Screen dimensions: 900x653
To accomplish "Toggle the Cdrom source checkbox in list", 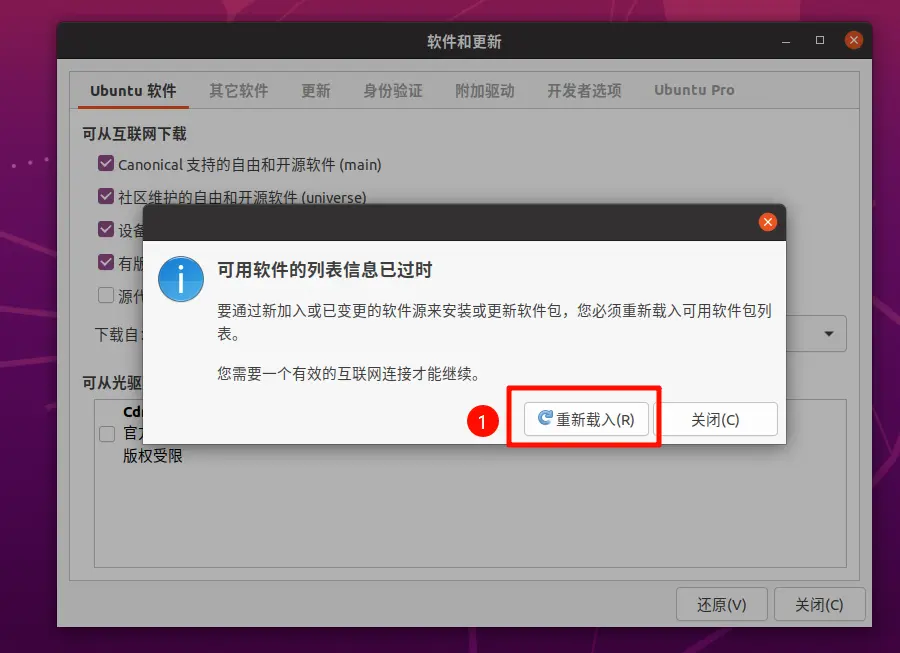I will pyautogui.click(x=107, y=434).
